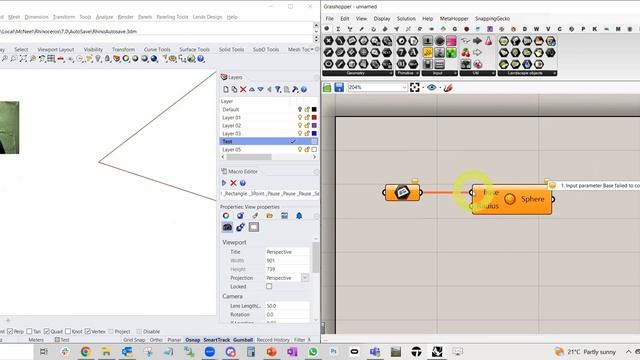
Task: Open the Grasshopper preview eye icon
Action: pos(431,87)
